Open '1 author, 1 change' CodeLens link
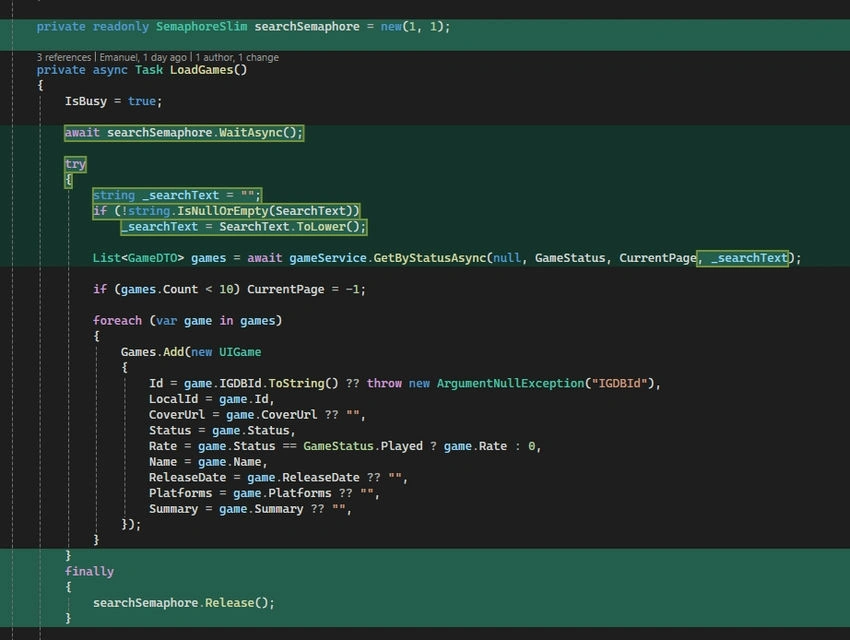The width and height of the screenshot is (850, 640). tap(237, 57)
